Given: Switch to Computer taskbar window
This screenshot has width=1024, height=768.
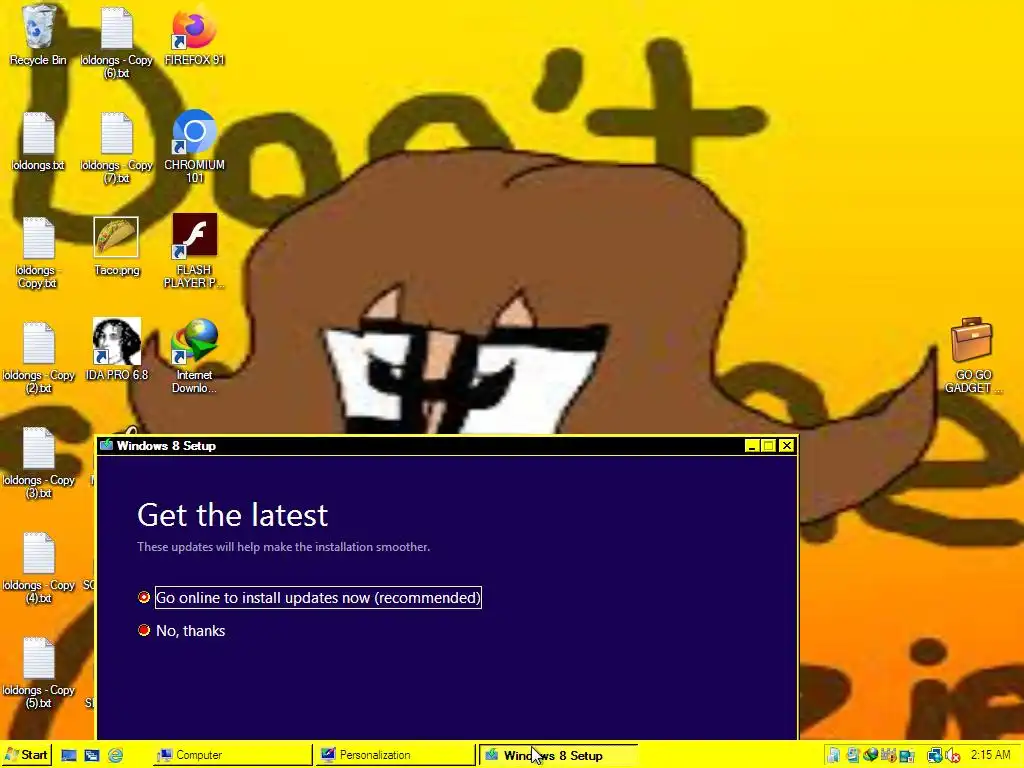Looking at the screenshot, I should 232,755.
